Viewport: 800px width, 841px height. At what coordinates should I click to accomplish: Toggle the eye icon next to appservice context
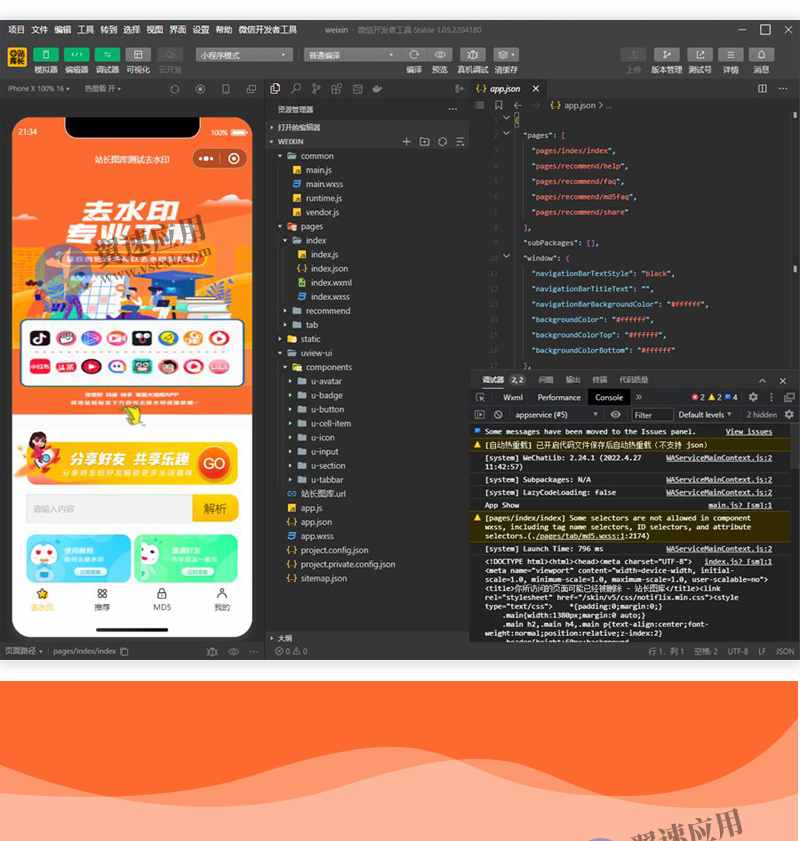click(616, 414)
